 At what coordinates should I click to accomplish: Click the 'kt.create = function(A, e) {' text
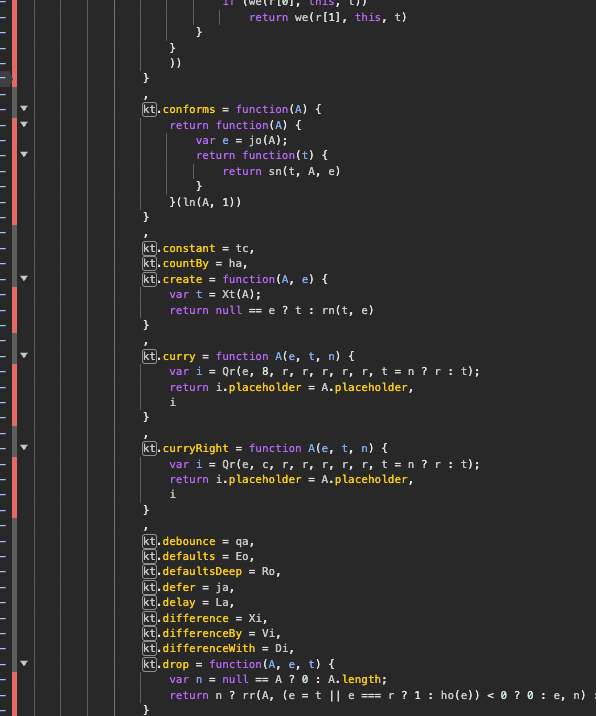[235, 279]
